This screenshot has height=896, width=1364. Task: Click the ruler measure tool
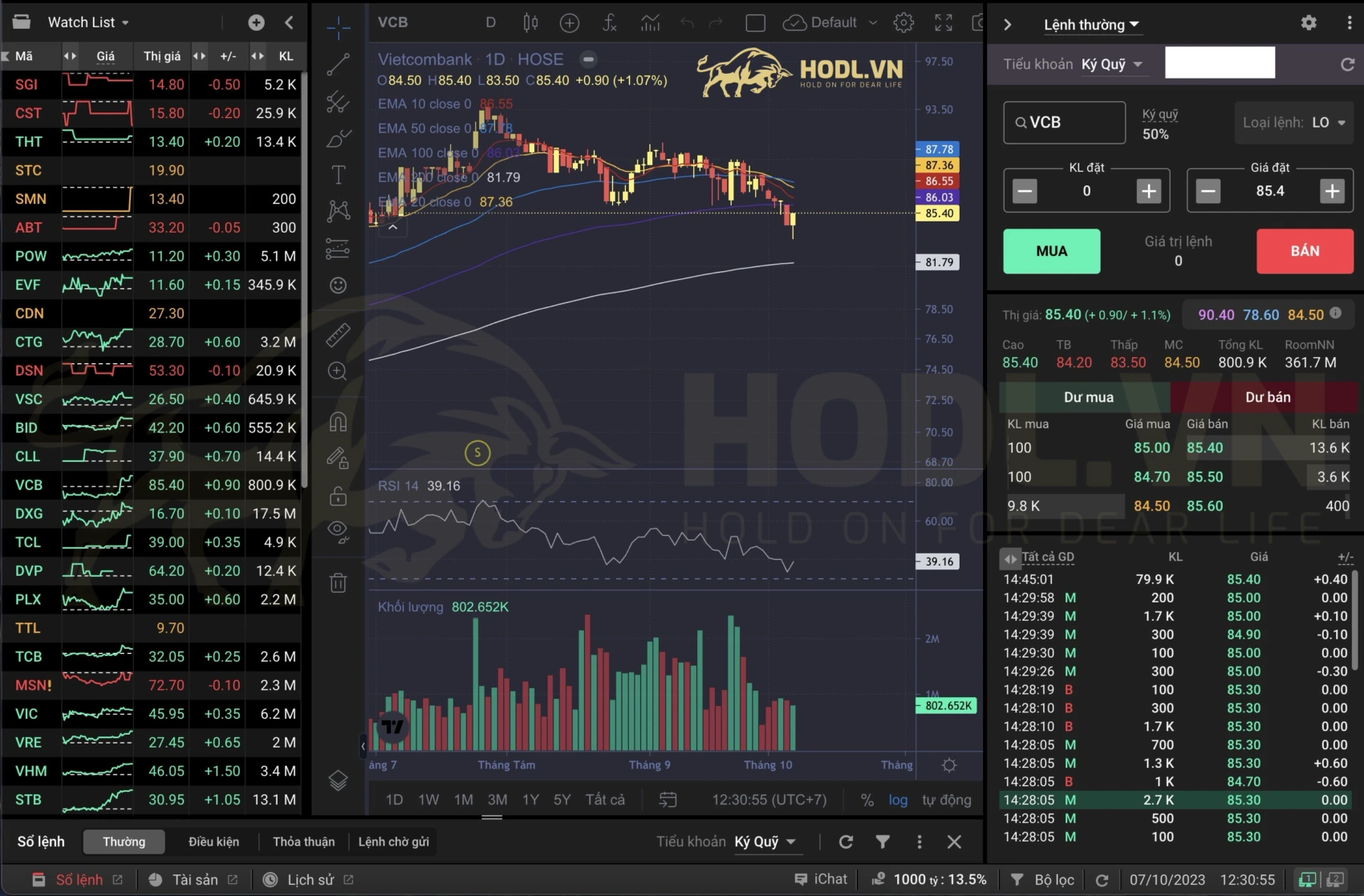click(x=338, y=334)
